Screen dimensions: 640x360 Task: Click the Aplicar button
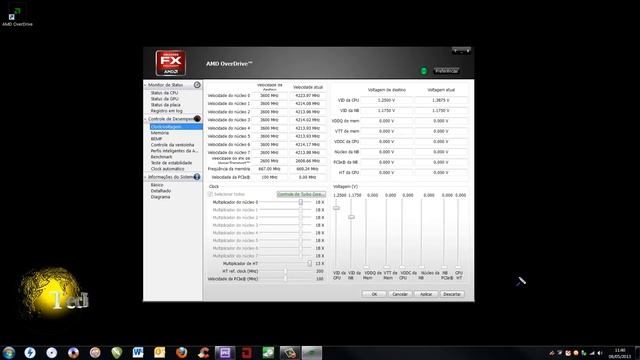click(x=426, y=294)
